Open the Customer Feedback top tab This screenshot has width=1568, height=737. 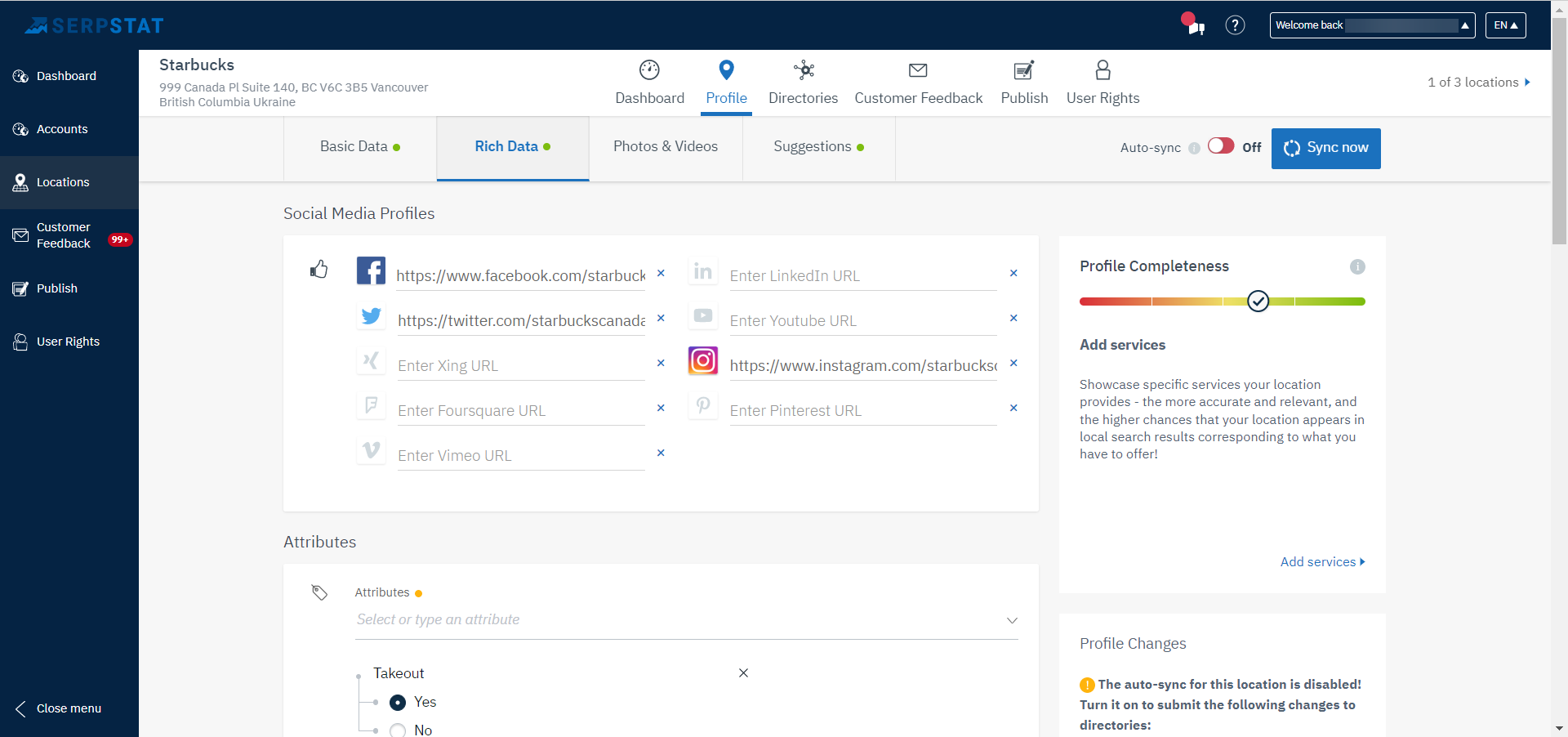[919, 83]
